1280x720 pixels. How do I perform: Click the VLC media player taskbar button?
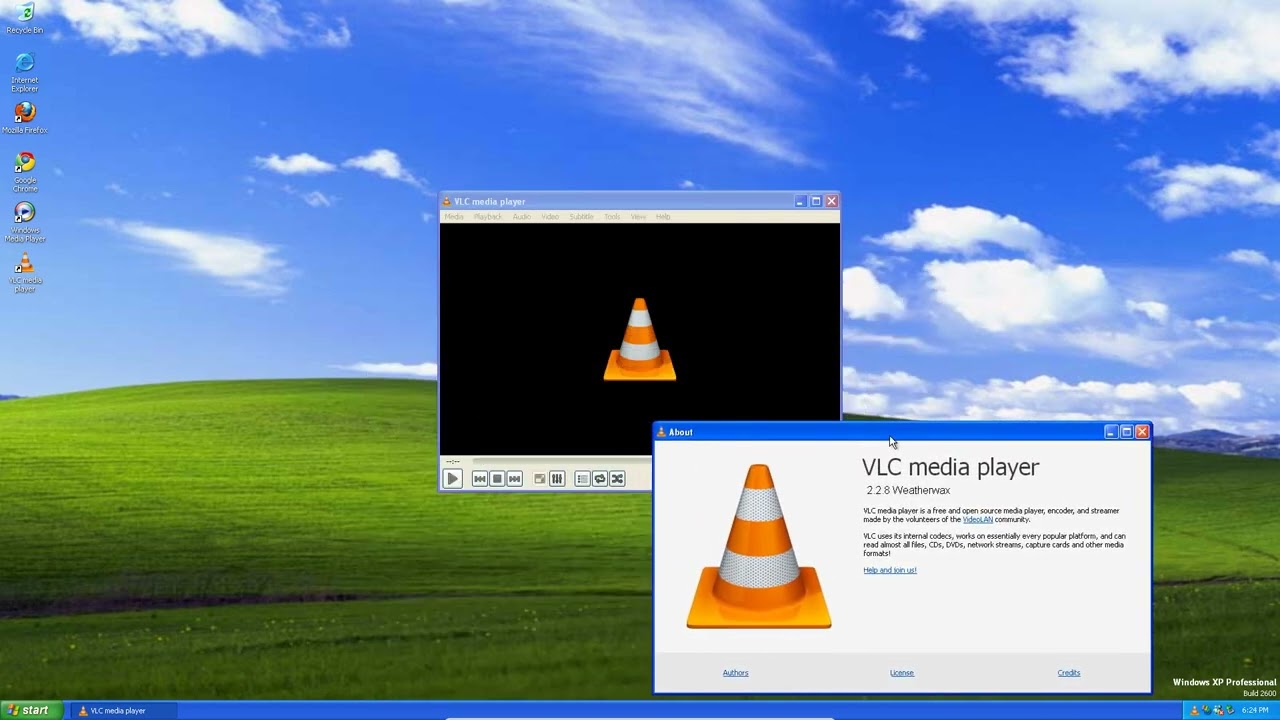(122, 711)
